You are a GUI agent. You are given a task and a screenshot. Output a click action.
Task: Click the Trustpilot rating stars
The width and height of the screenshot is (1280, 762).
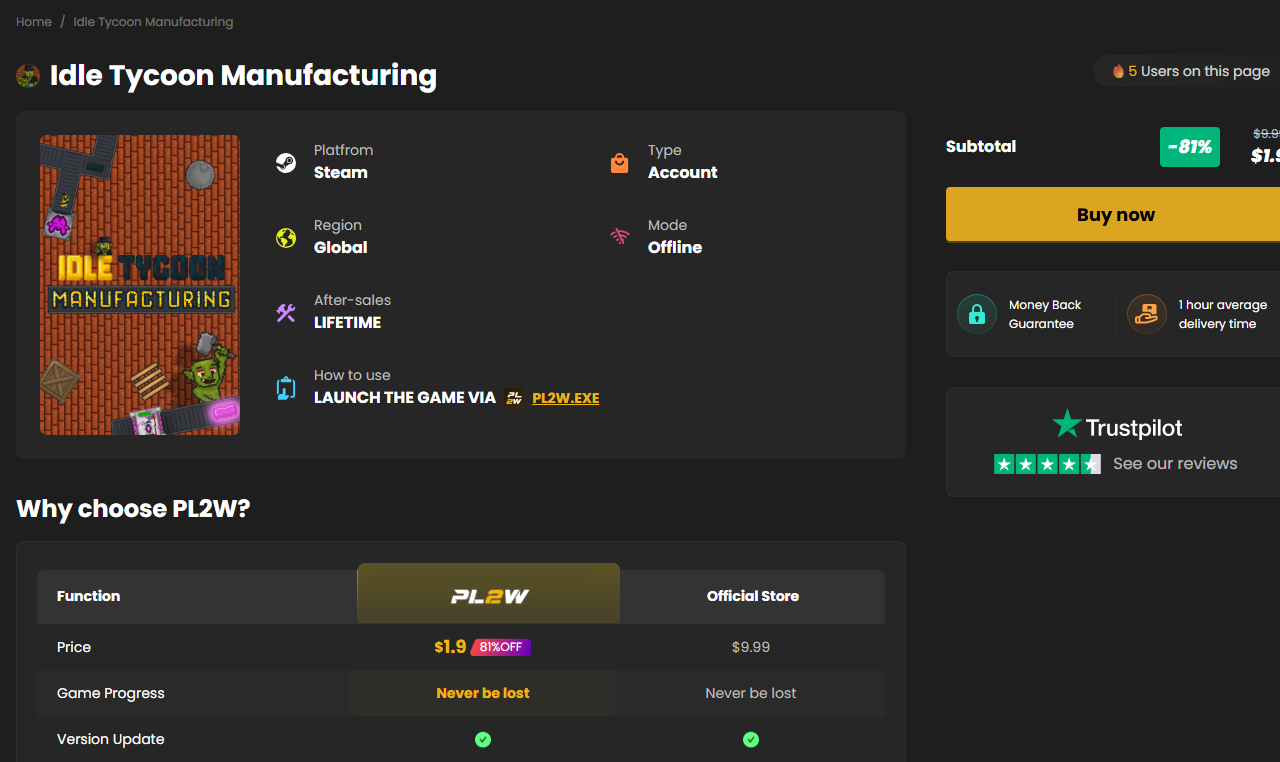point(1047,464)
